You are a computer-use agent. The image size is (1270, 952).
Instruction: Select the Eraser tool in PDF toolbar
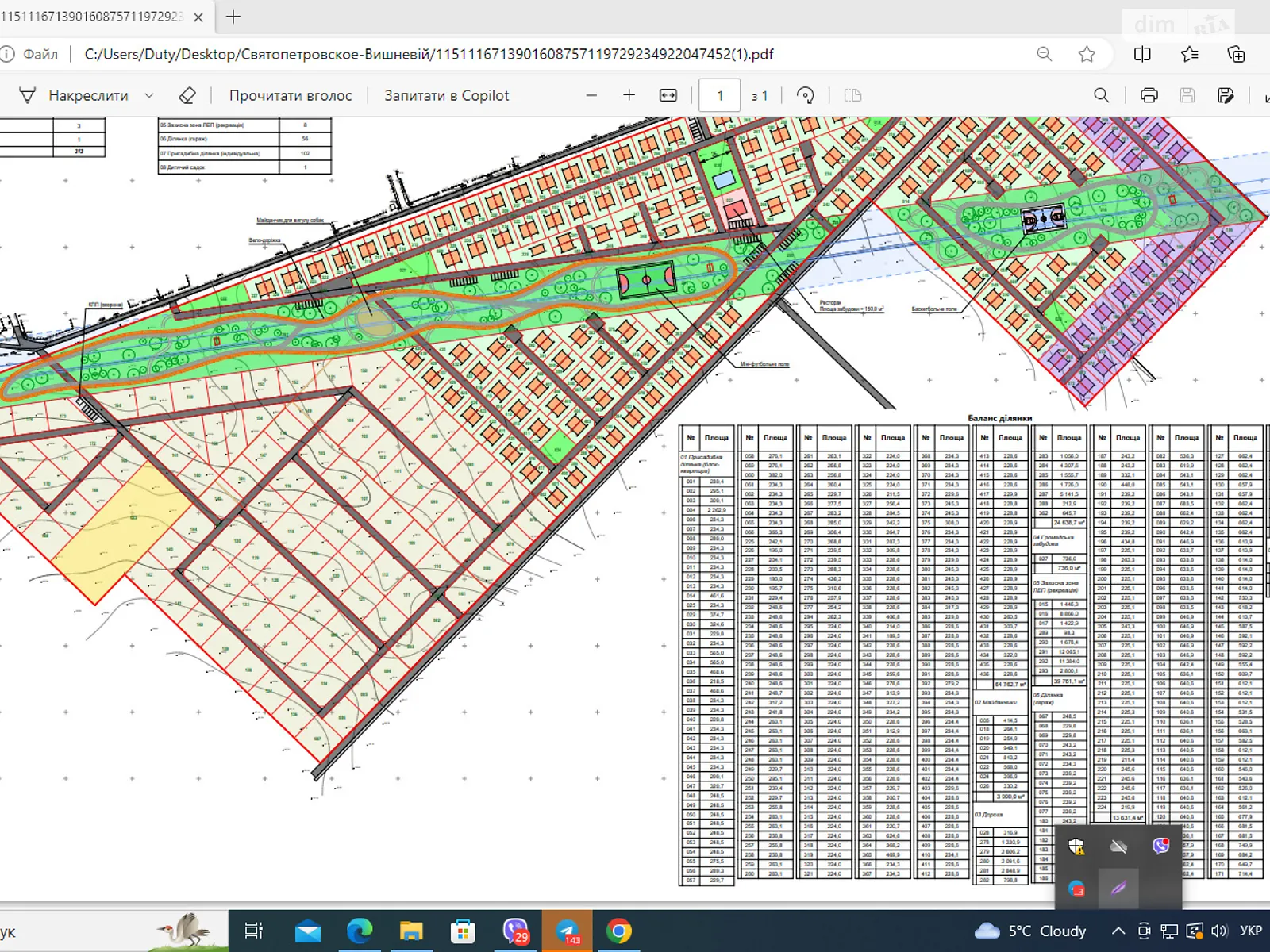pos(187,95)
